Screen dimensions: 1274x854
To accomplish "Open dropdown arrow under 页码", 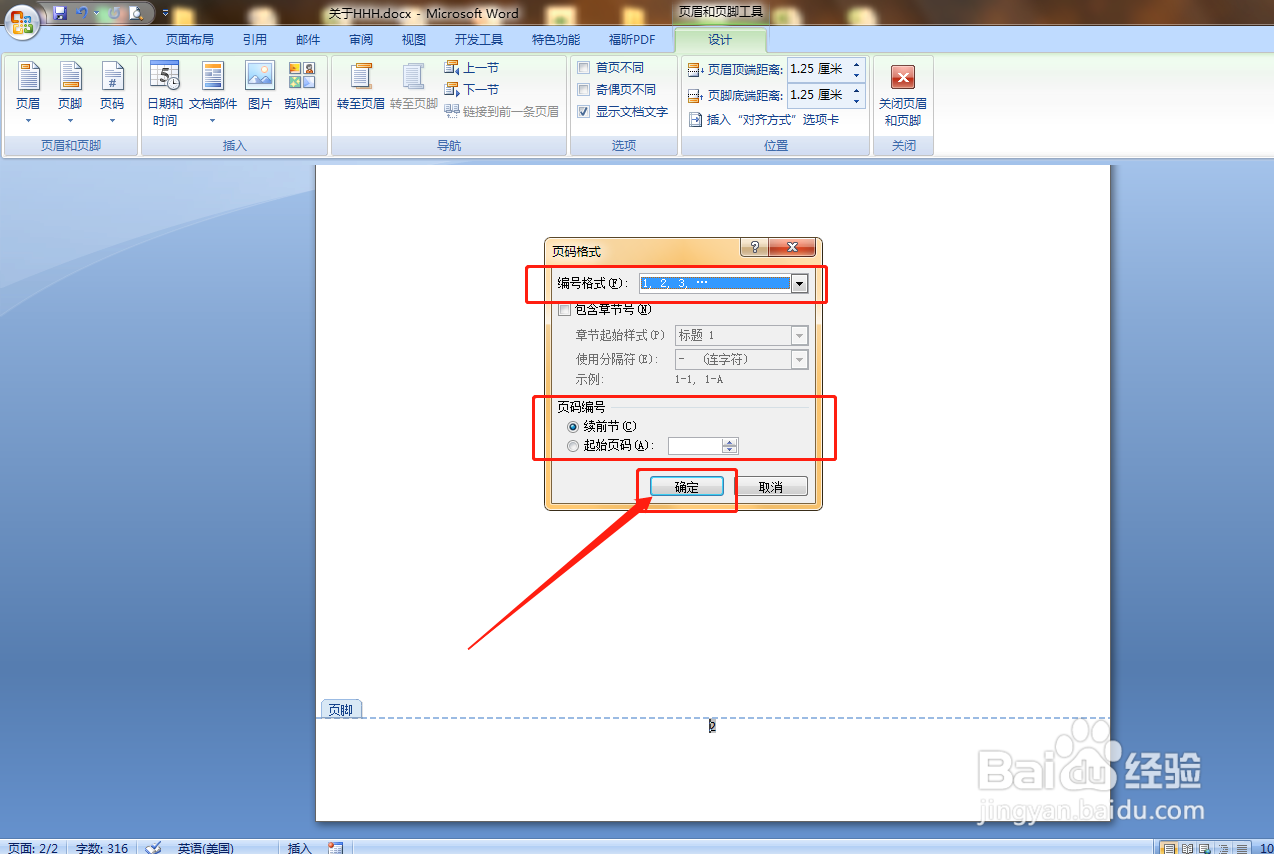I will click(x=112, y=121).
